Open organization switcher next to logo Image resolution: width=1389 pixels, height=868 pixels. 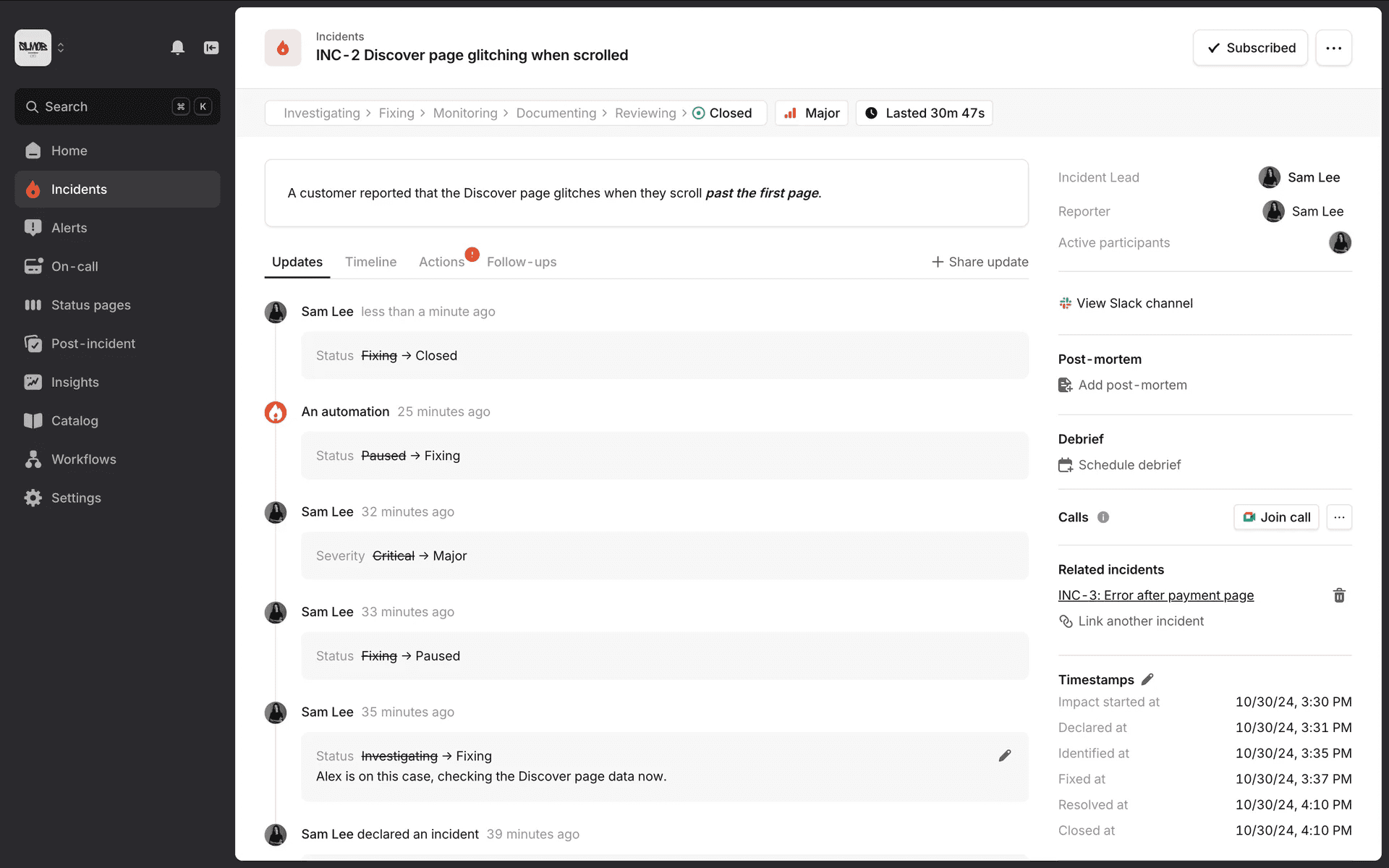pos(61,48)
